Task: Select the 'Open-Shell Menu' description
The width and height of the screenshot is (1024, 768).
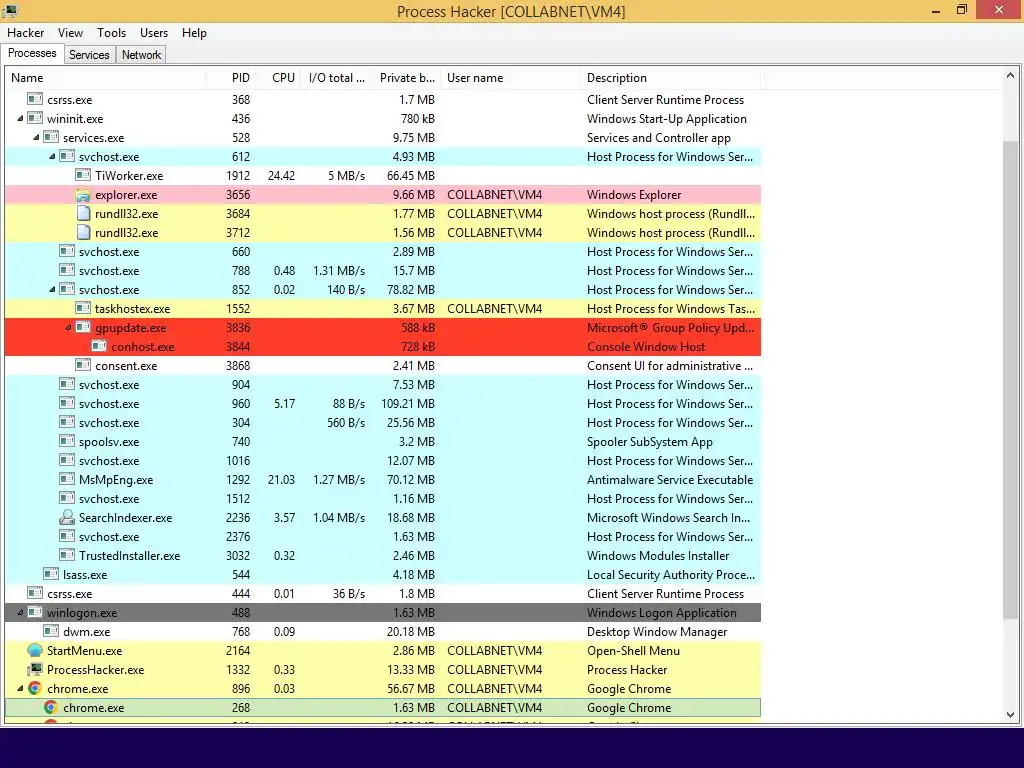Action: [633, 650]
